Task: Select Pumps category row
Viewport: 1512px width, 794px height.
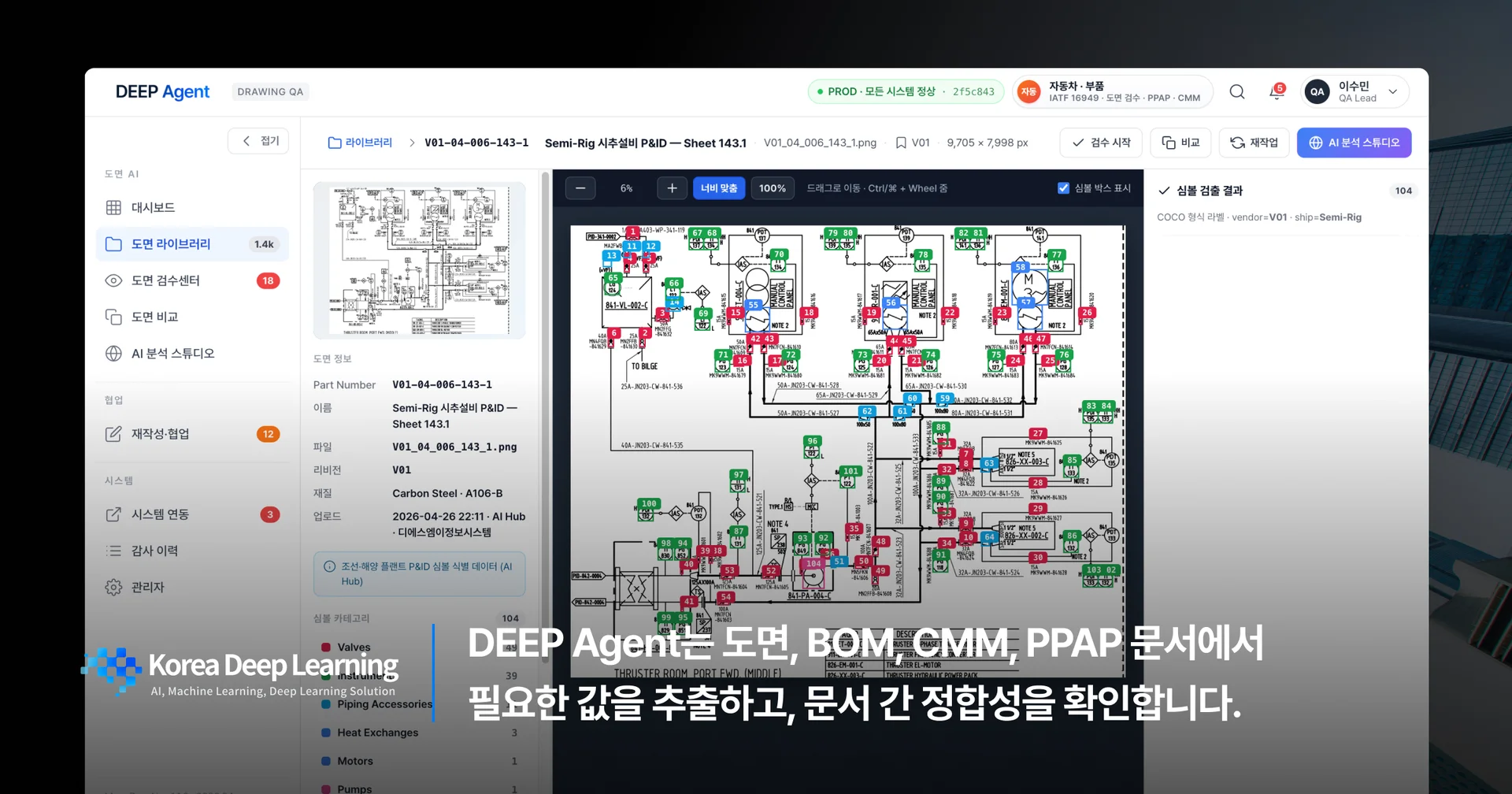Action: pos(419,788)
